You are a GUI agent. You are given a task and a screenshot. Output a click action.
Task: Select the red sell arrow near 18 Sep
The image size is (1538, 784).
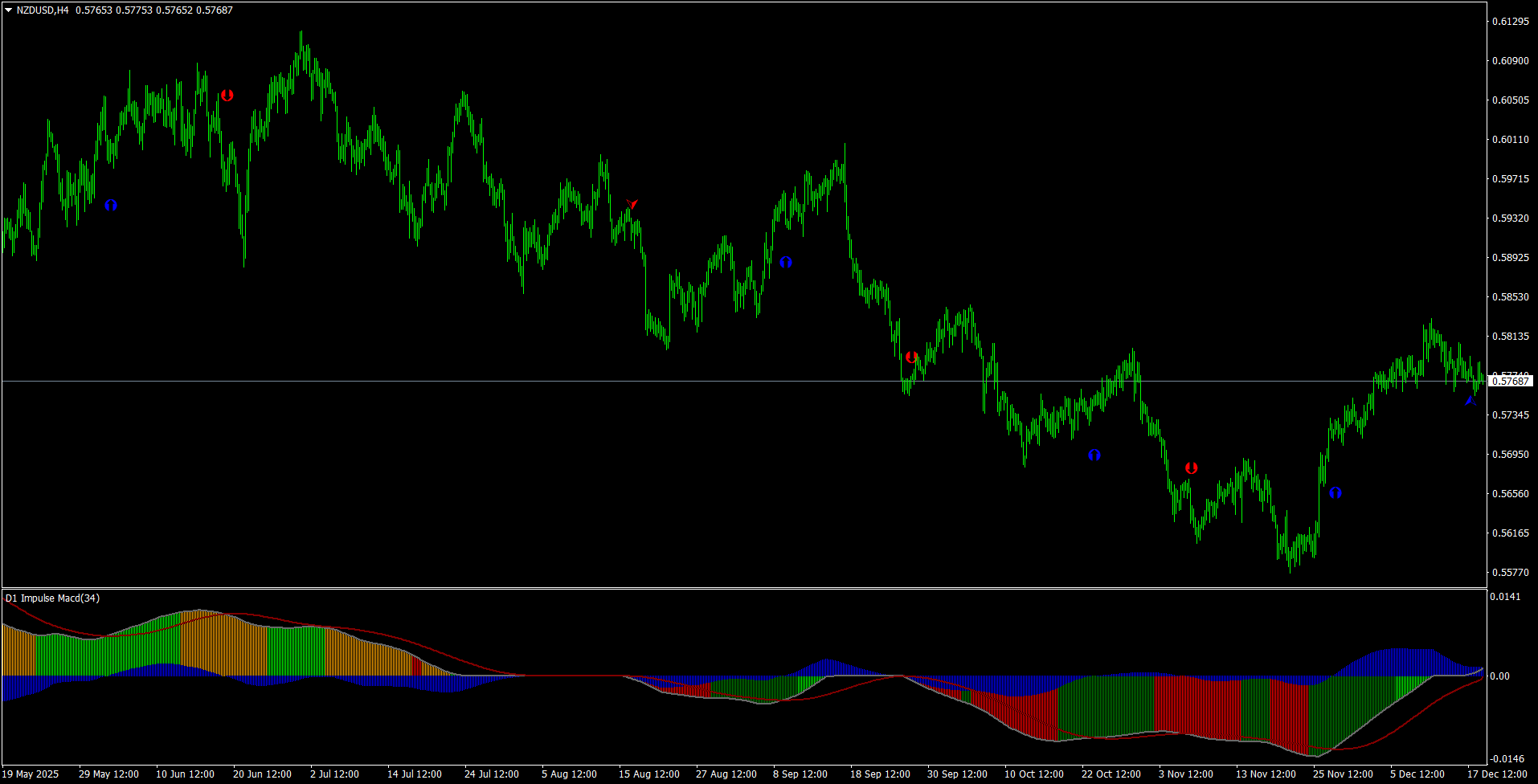tap(911, 357)
